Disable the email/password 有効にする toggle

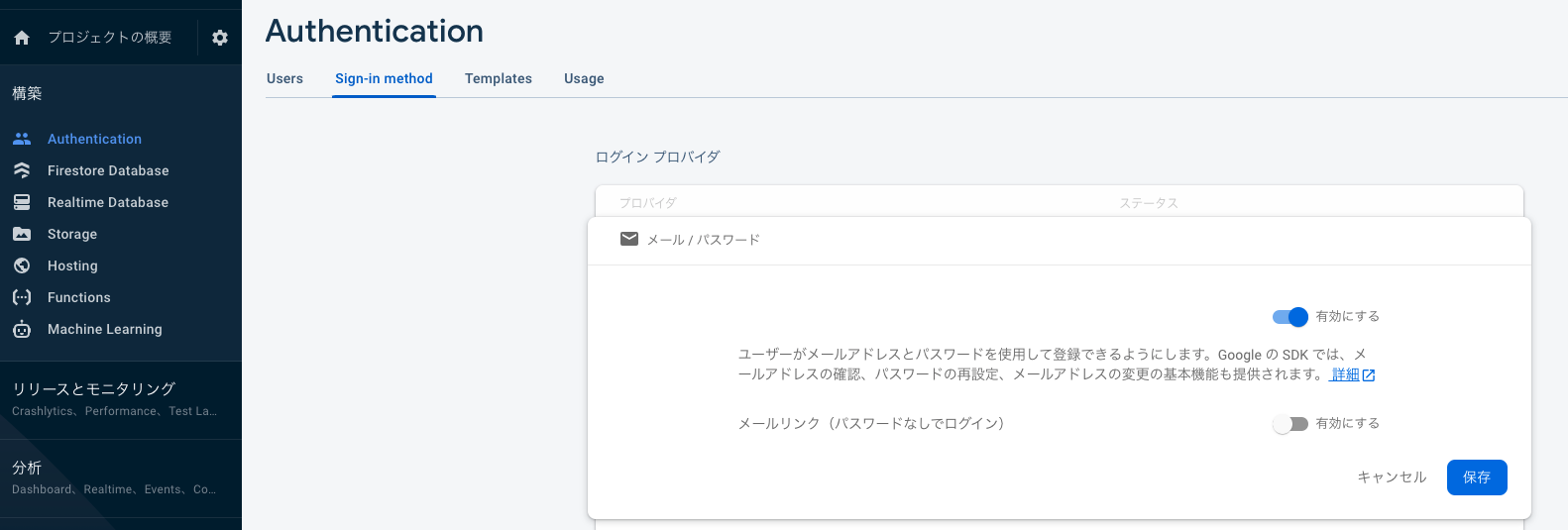click(x=1290, y=317)
